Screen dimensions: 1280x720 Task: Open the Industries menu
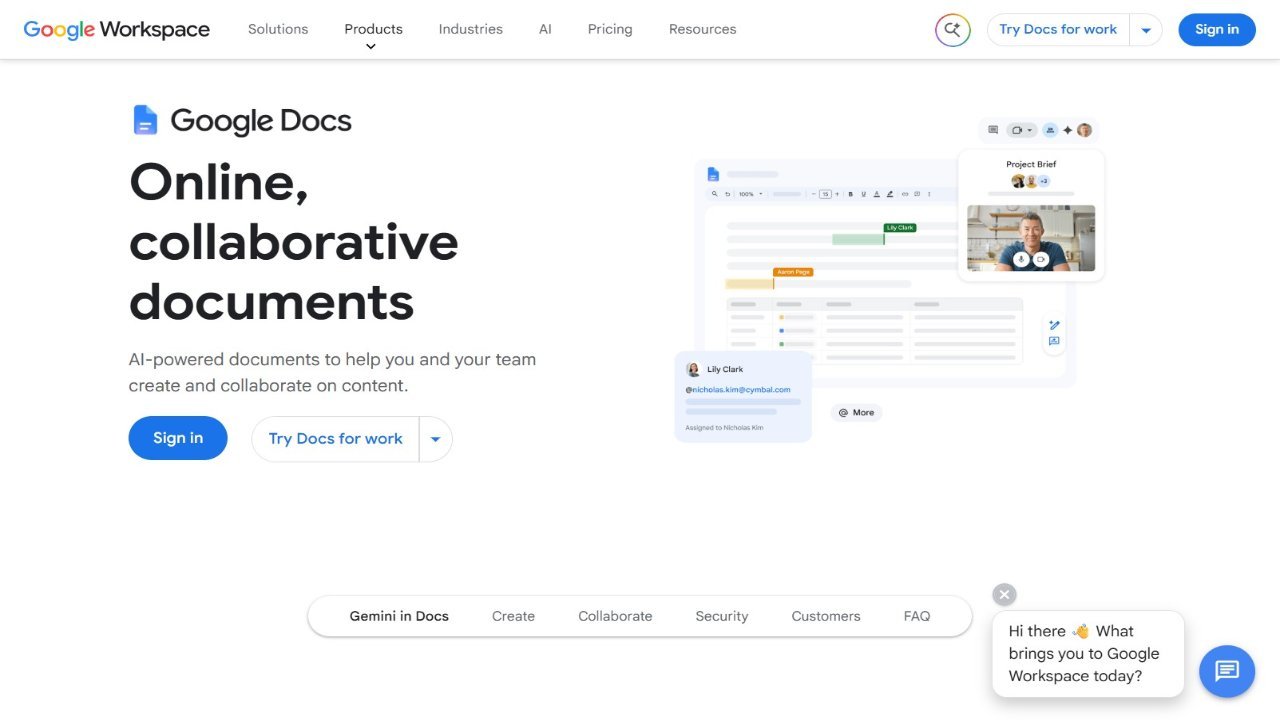(x=471, y=29)
